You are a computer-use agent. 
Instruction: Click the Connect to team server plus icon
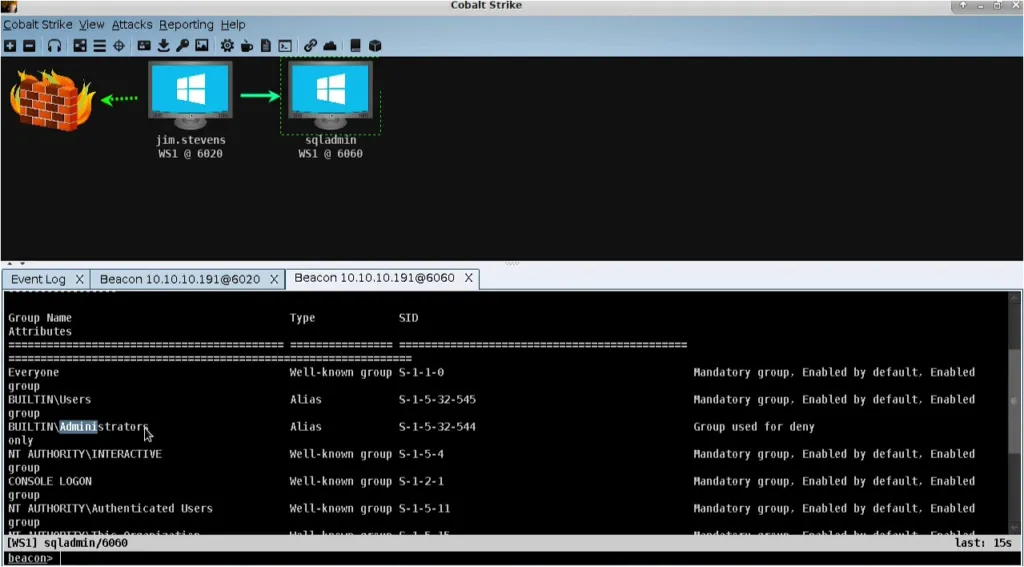pos(10,46)
